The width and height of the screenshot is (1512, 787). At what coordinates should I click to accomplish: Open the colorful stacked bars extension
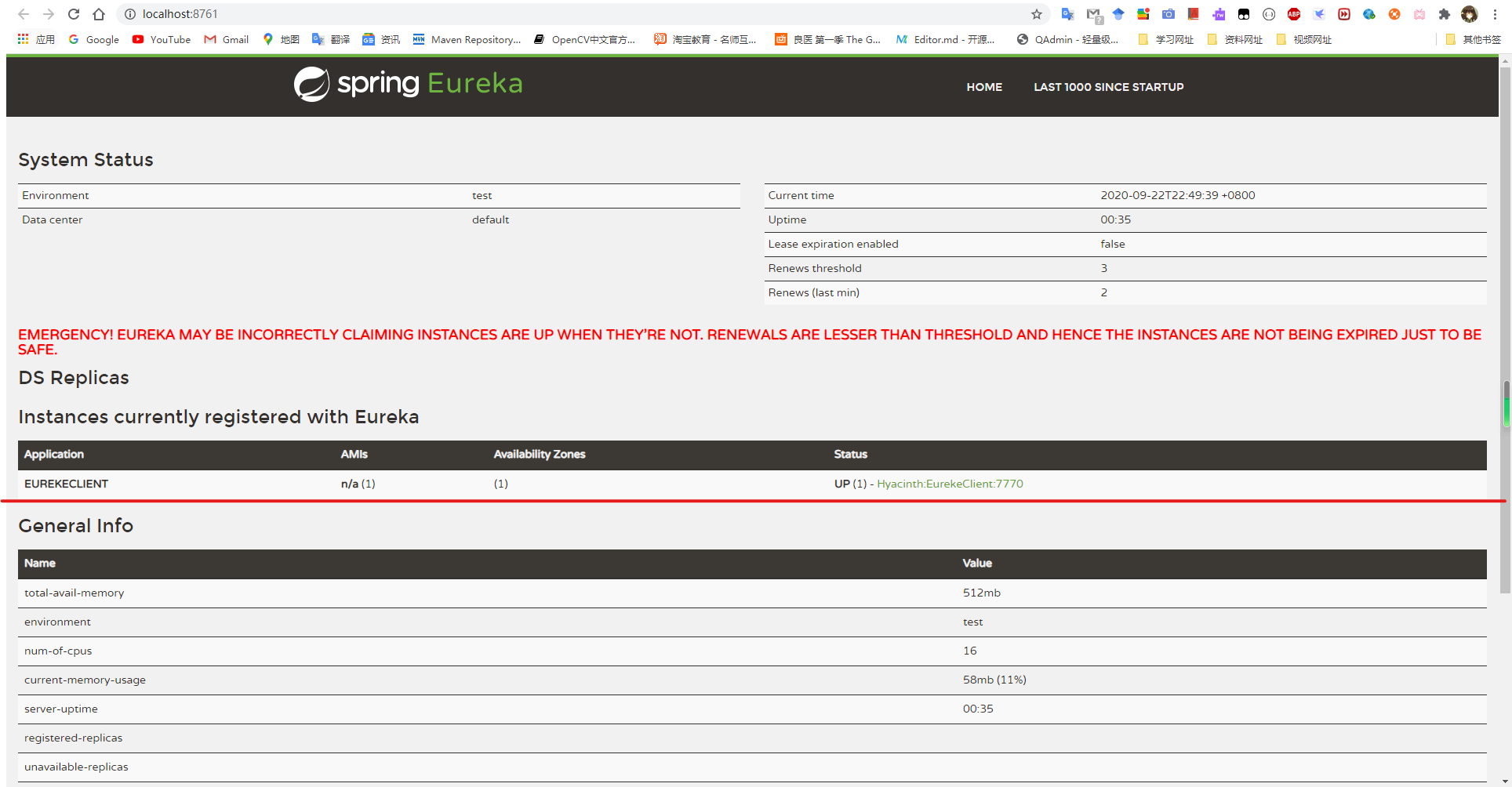1143,14
